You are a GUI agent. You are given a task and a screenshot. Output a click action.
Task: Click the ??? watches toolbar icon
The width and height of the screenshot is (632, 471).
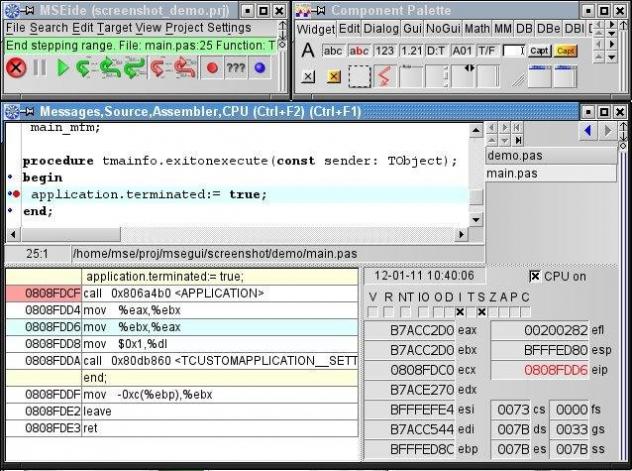(x=236, y=68)
